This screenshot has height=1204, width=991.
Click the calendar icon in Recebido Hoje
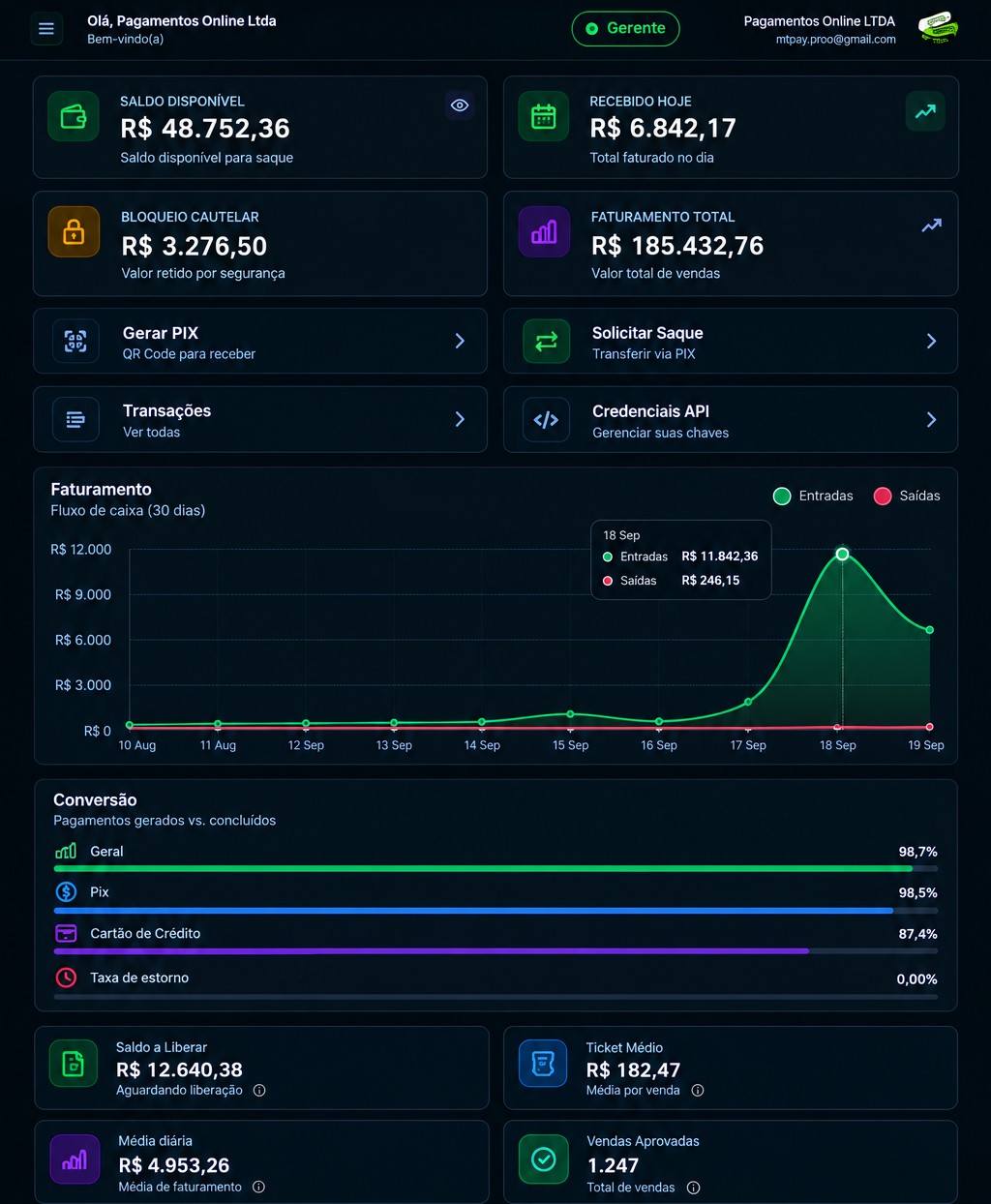(x=544, y=117)
